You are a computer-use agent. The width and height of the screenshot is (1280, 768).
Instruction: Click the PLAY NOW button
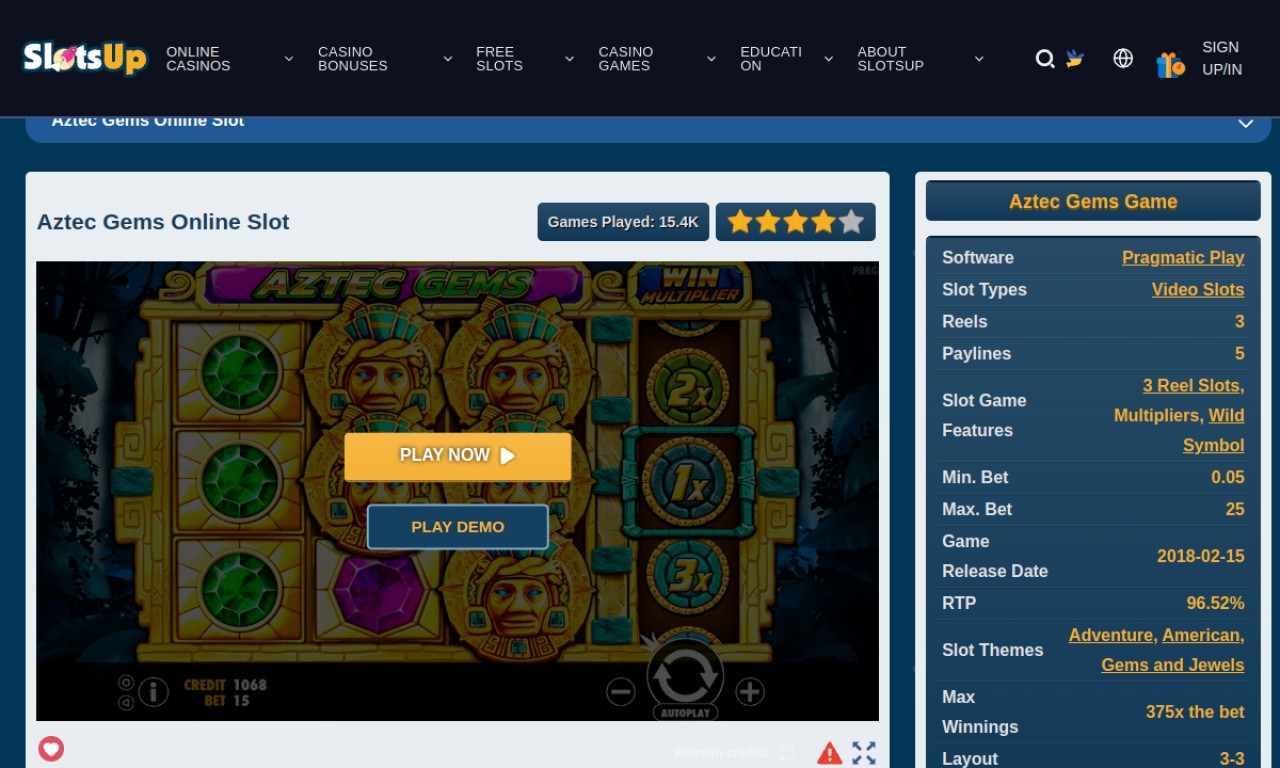[458, 456]
